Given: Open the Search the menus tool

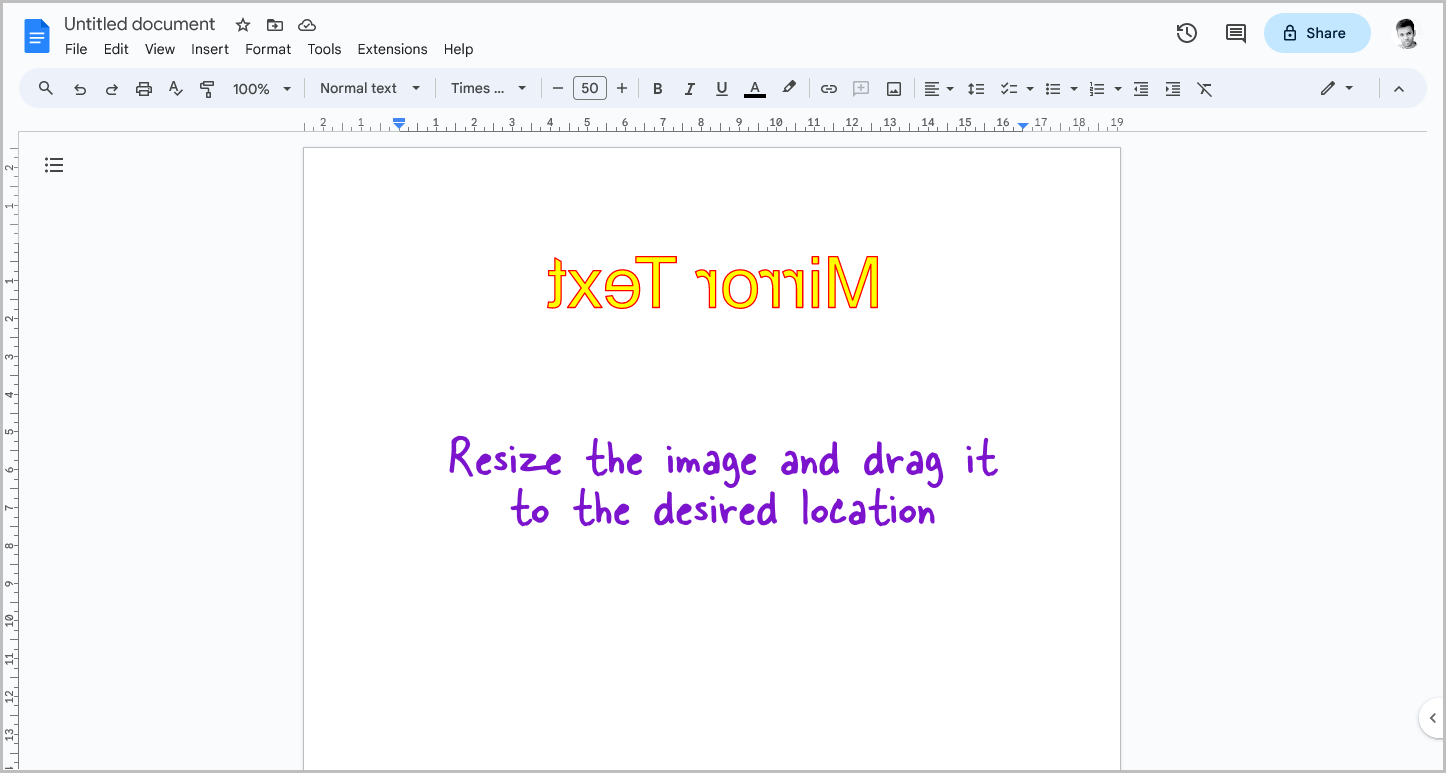Looking at the screenshot, I should pos(45,88).
